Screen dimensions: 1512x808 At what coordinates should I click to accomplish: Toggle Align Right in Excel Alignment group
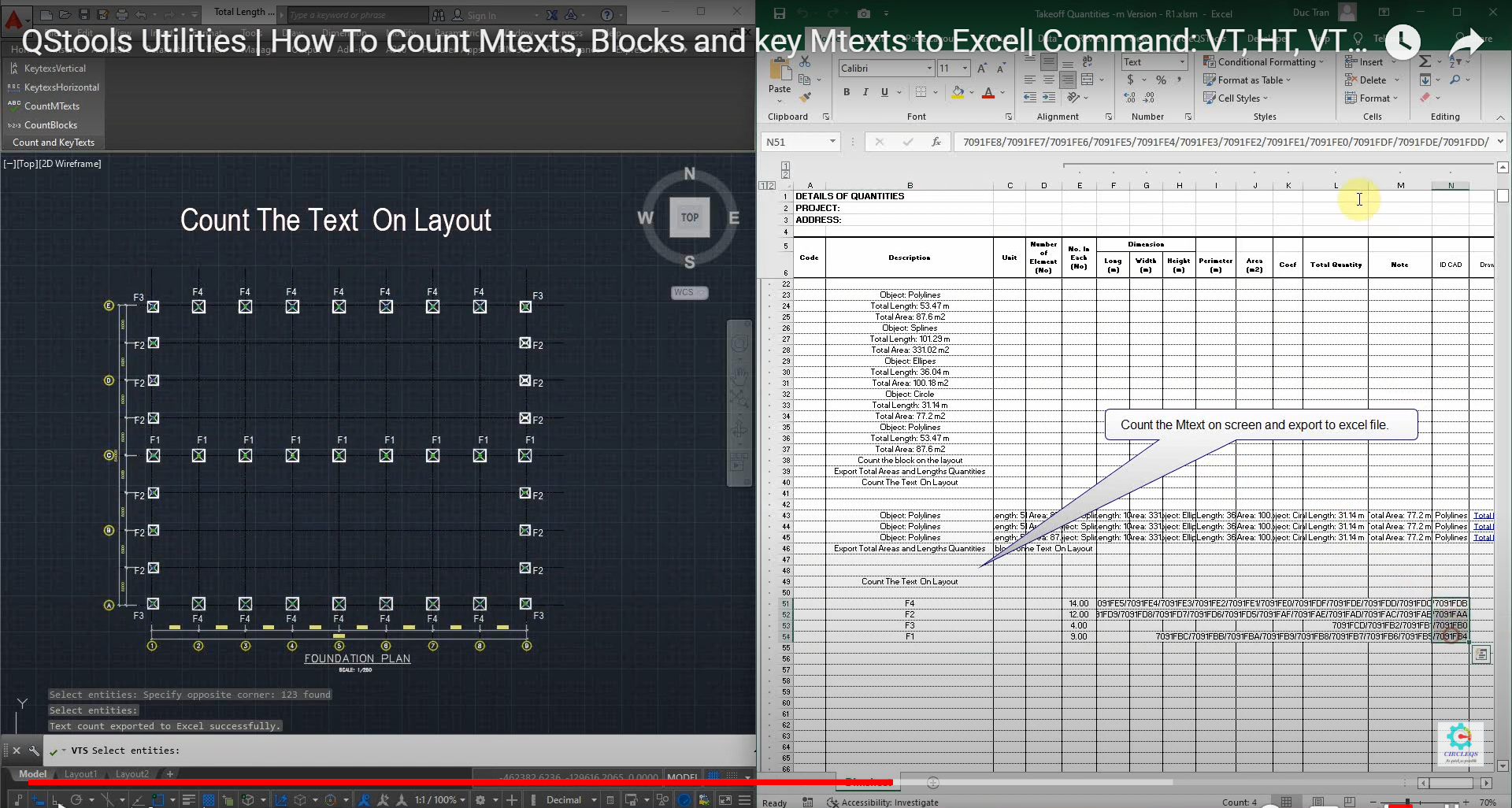tap(1068, 80)
